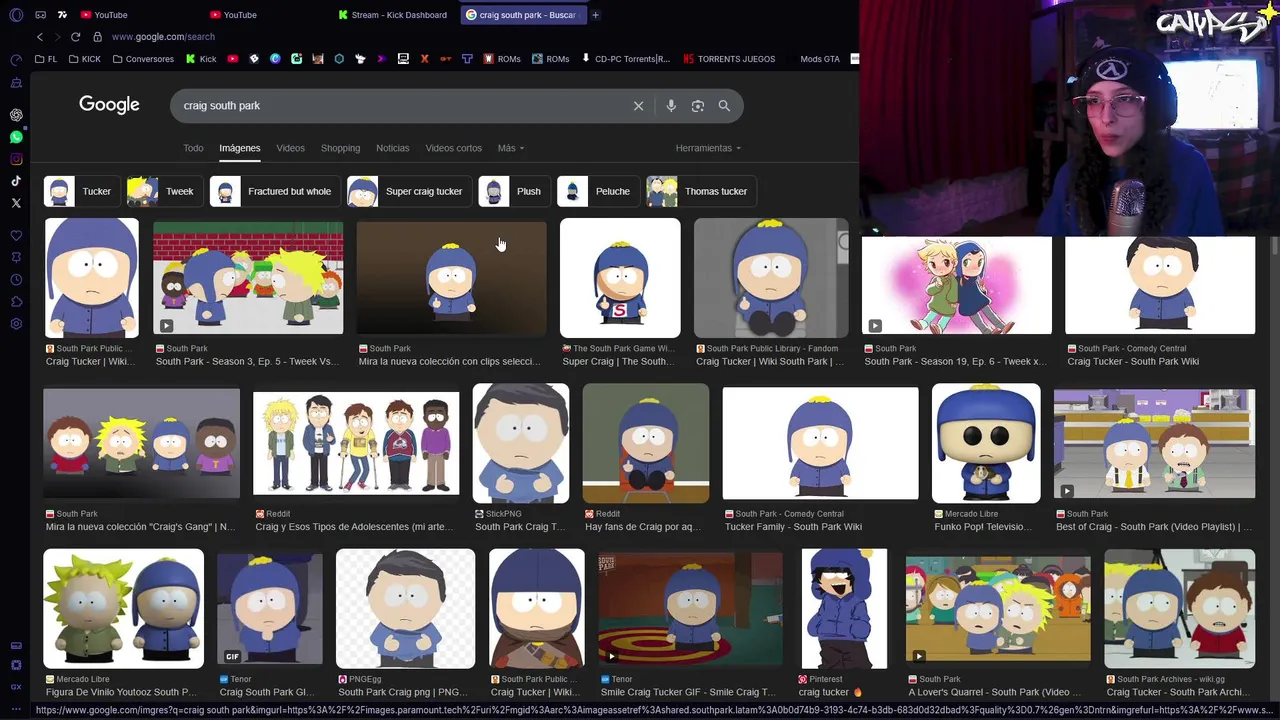
Task: Open Google Lens image search
Action: [x=698, y=106]
